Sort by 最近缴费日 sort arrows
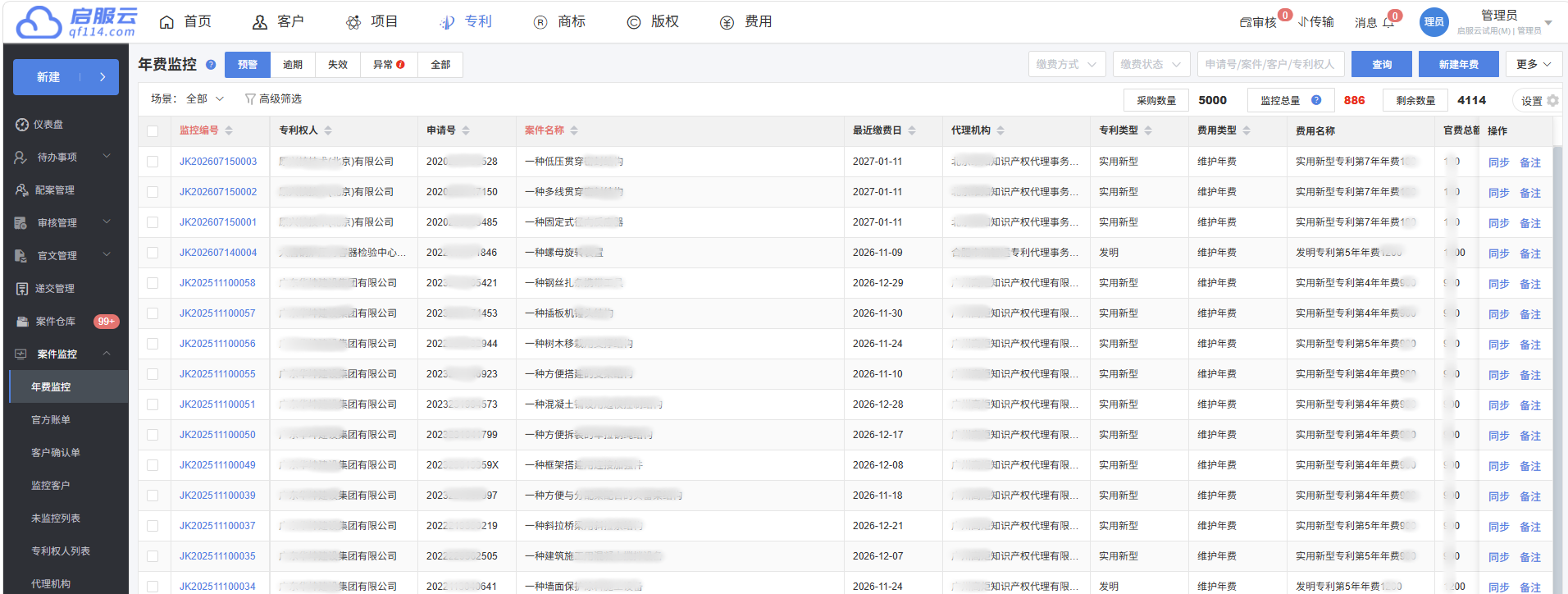Image resolution: width=1568 pixels, height=594 pixels. point(912,130)
